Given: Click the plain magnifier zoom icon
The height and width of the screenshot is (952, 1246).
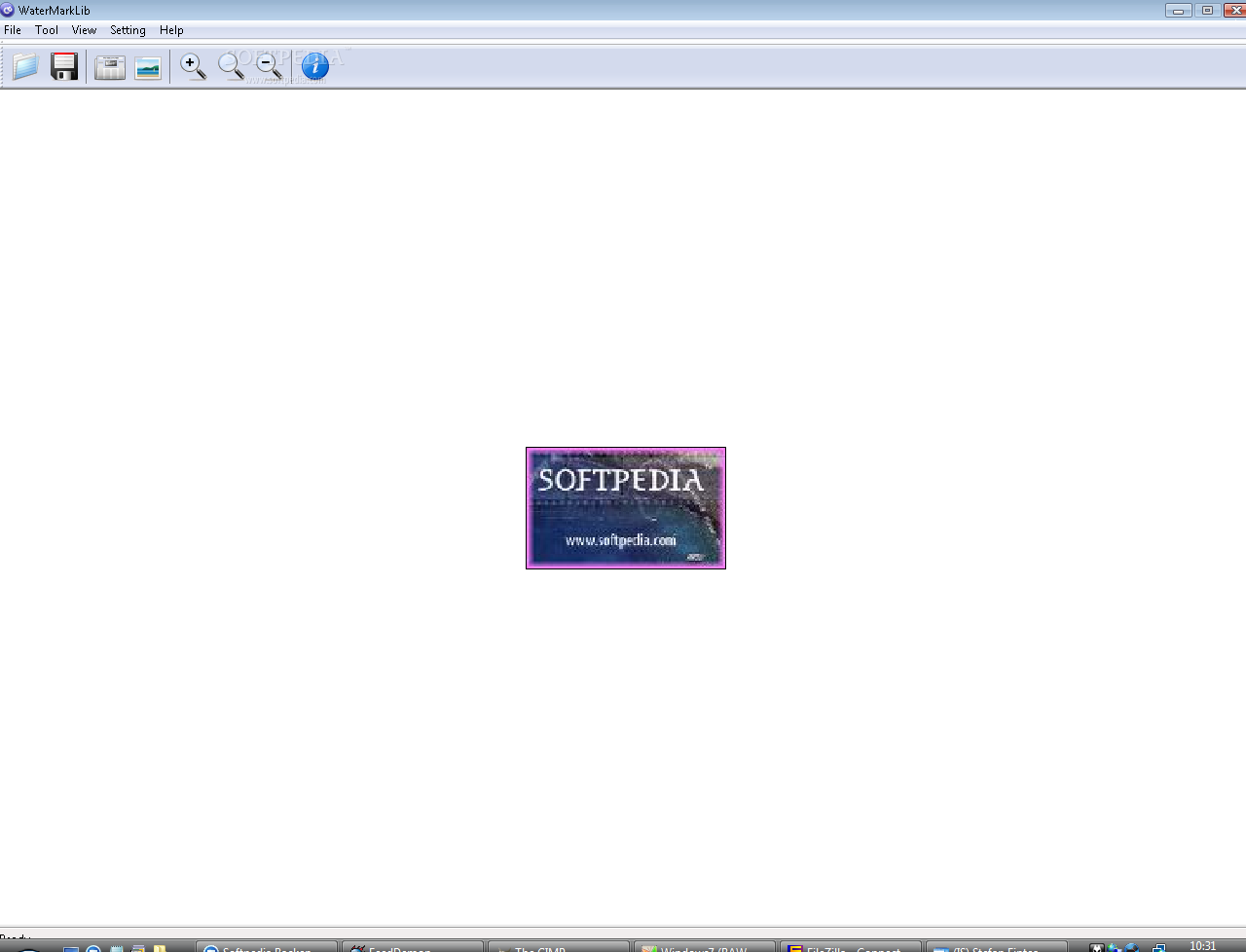Looking at the screenshot, I should [x=232, y=66].
